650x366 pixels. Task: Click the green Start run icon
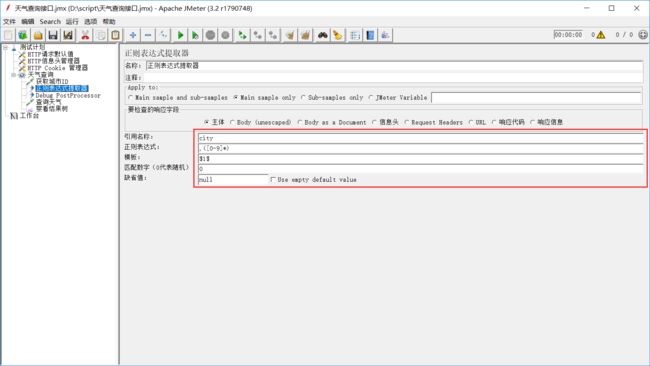[180, 35]
